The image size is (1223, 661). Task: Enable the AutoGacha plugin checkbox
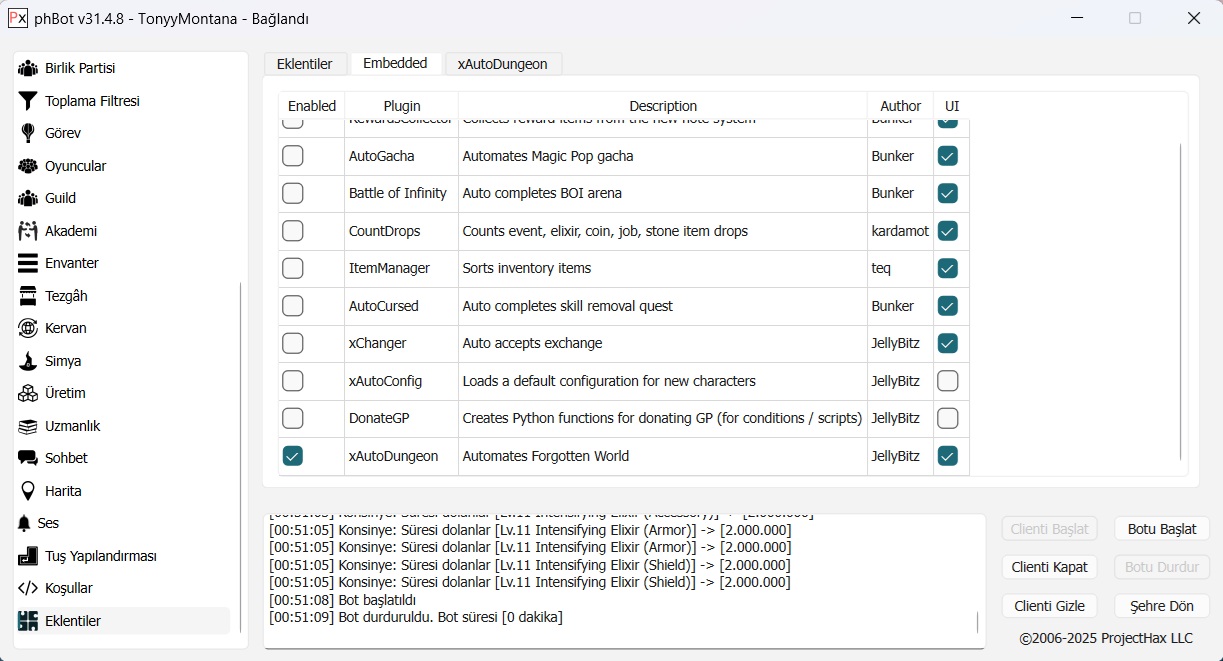[x=292, y=156]
